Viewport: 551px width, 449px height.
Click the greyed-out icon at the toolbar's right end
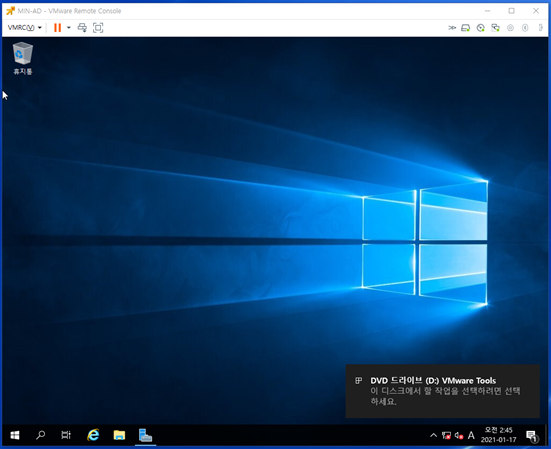point(540,28)
